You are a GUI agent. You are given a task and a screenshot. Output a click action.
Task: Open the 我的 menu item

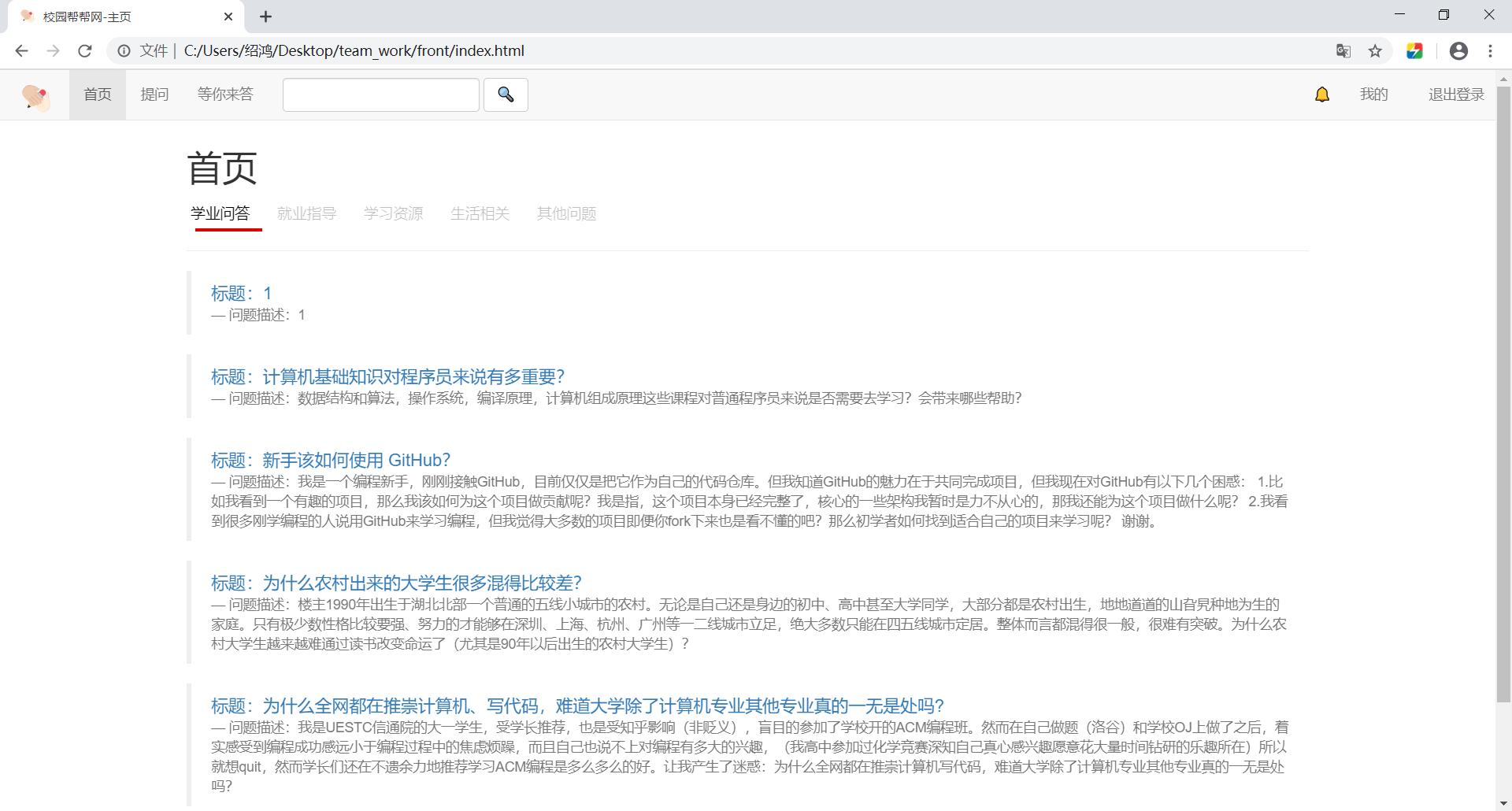[x=1374, y=94]
